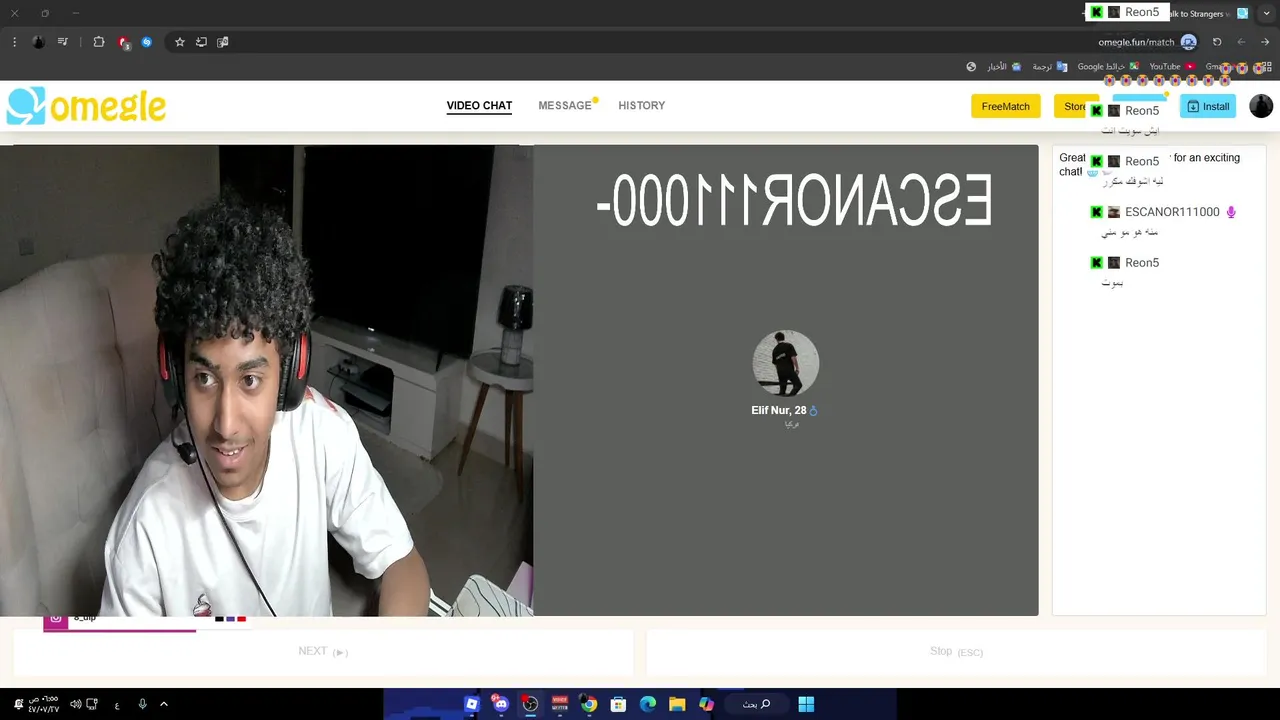Open the Chrome three-dot menu
The height and width of the screenshot is (720, 1280).
14,42
